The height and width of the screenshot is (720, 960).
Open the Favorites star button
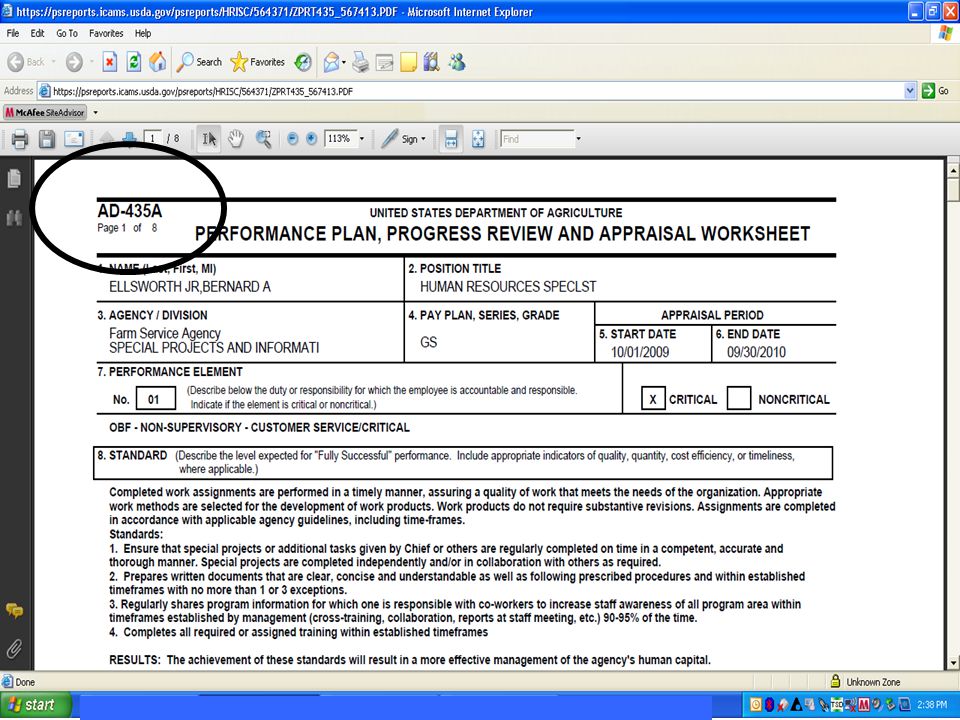click(x=258, y=62)
